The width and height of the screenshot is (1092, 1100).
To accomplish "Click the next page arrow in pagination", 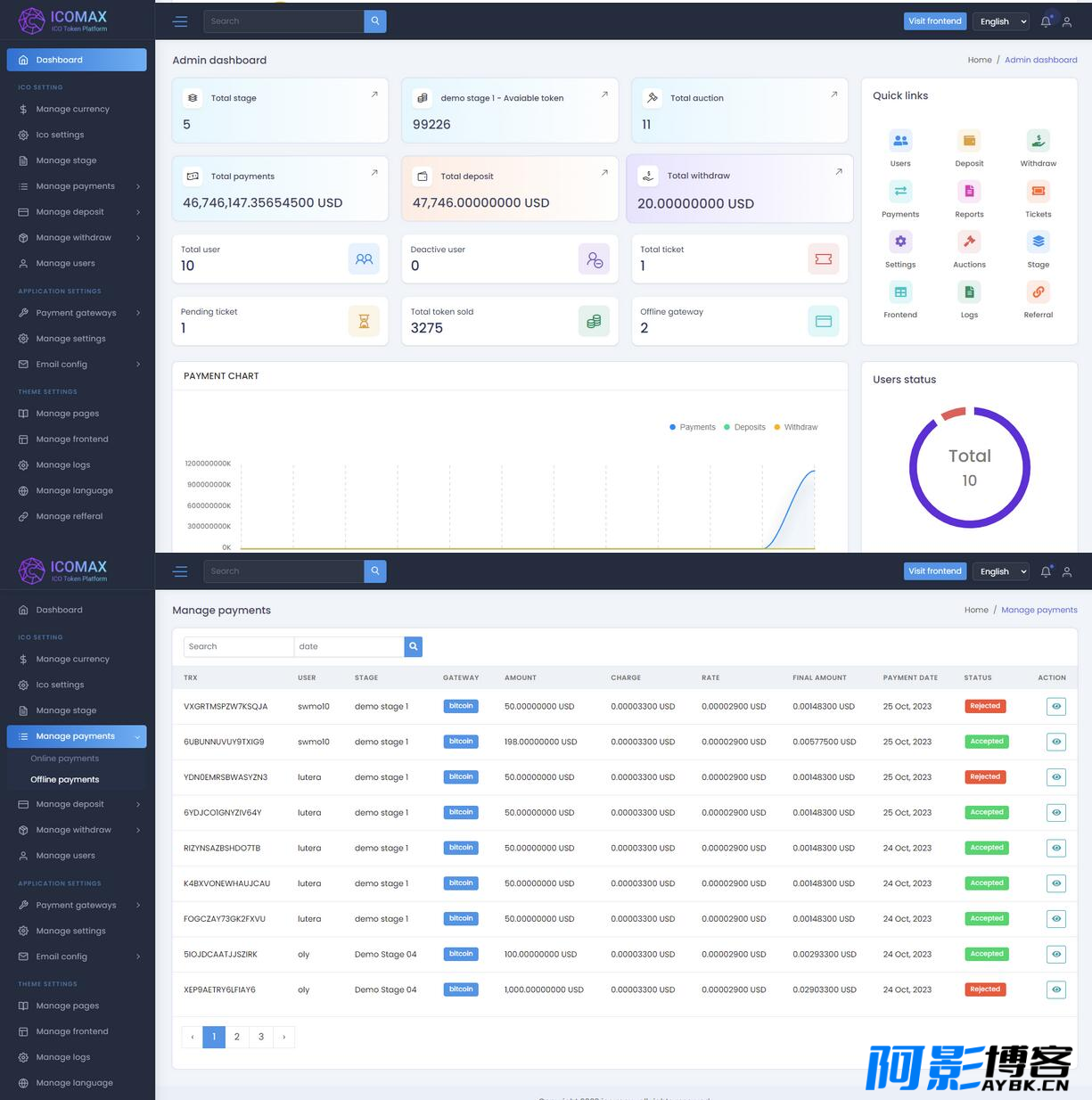I will (x=284, y=1037).
